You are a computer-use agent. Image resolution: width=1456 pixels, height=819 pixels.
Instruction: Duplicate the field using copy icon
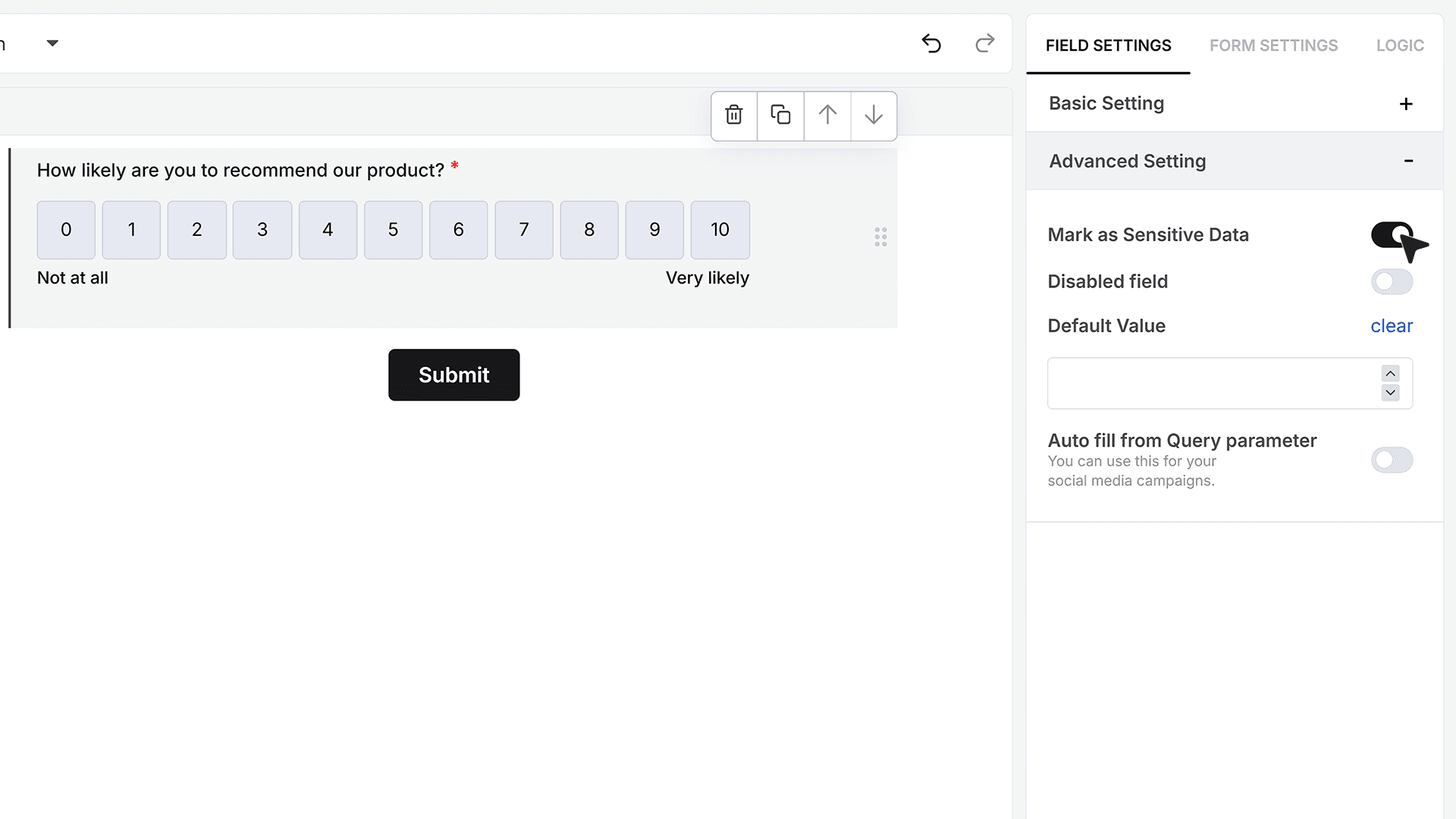(x=780, y=115)
